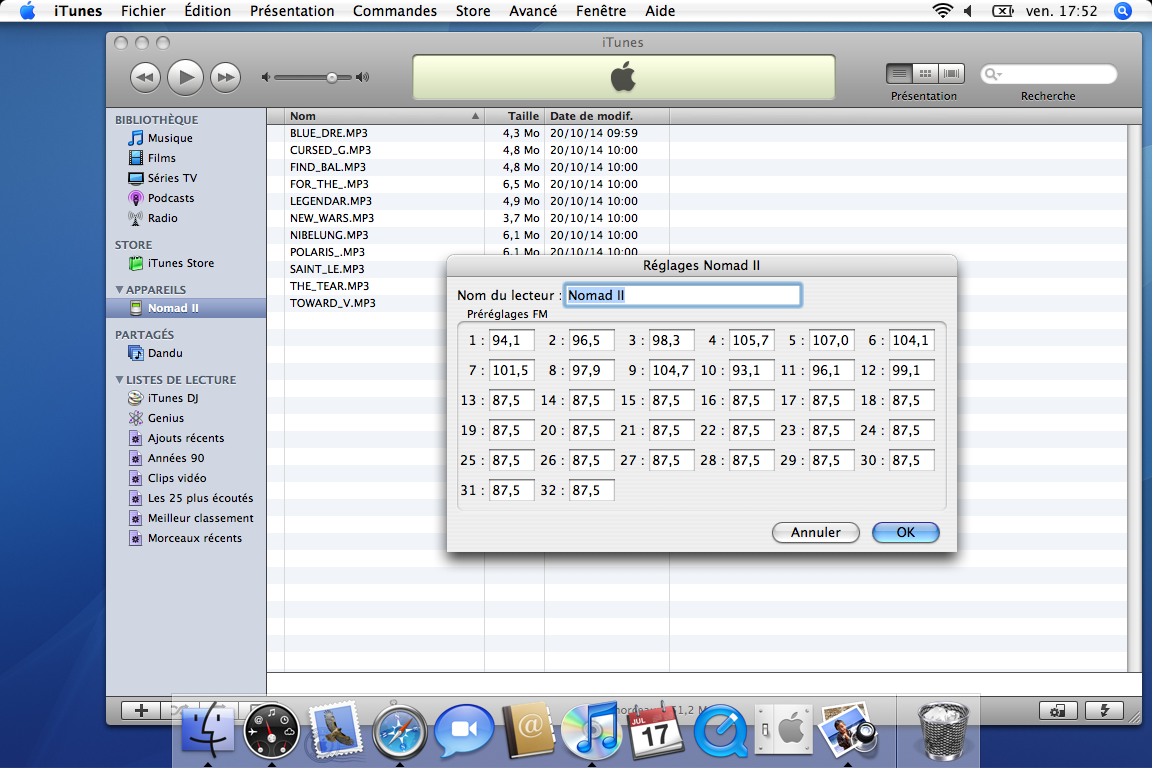Screen dimensions: 1152x768
Task: Open the iTunes DJ playlist
Action: 173,398
